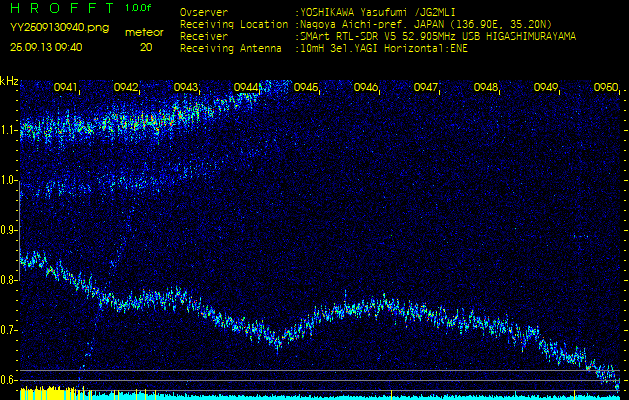Screen dimensions: 629x400
Task: Select the 0943 time marker
Action: (186, 88)
